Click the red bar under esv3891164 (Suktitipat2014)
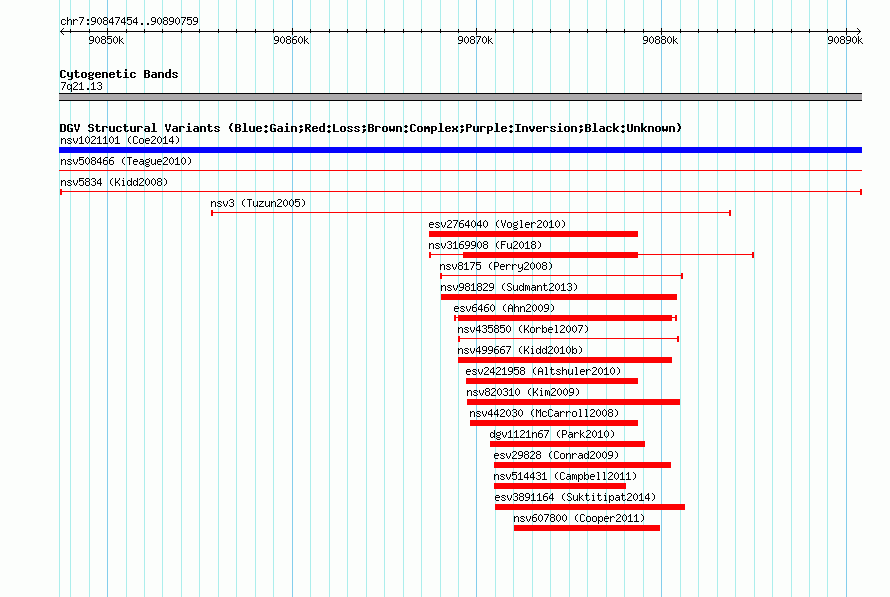 click(x=590, y=507)
